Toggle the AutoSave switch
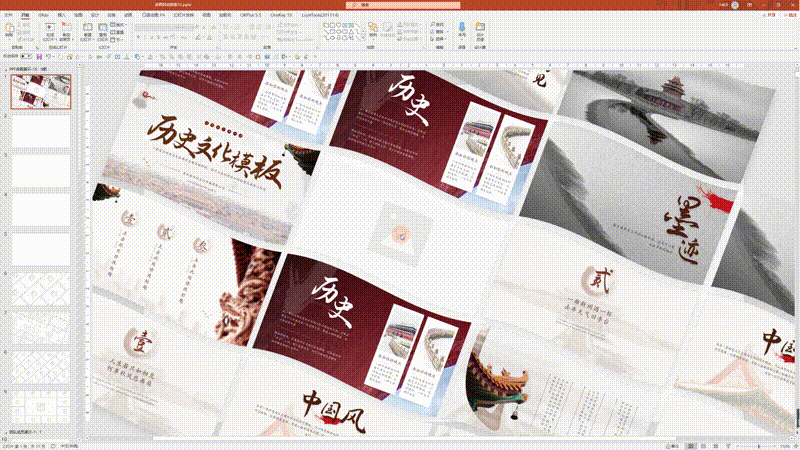This screenshot has height=450, width=800. (26, 56)
